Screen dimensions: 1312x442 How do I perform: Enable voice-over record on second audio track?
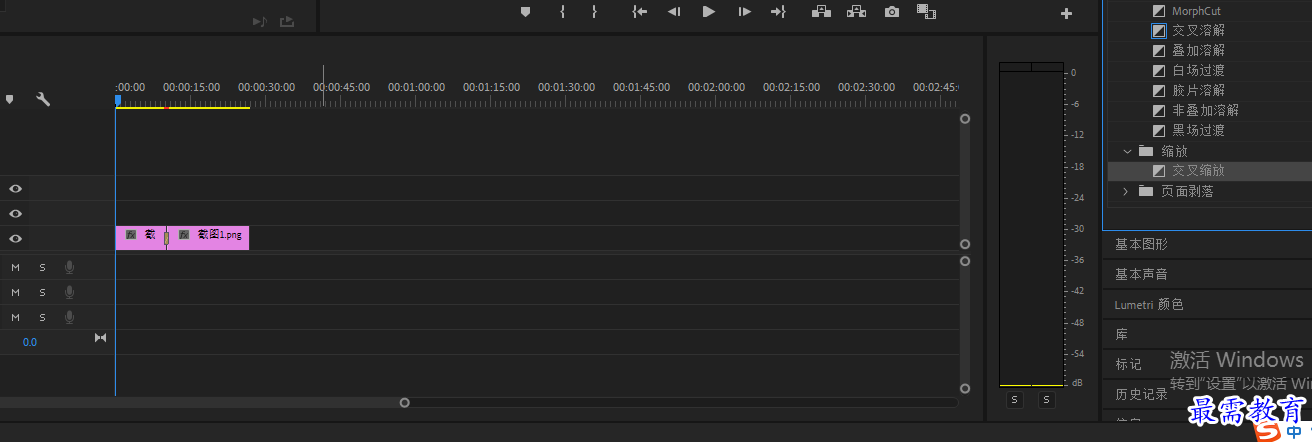[x=69, y=292]
